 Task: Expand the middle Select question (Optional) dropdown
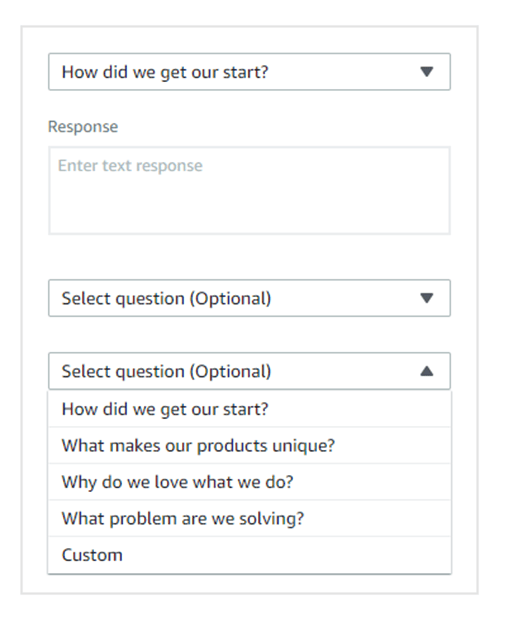250,298
